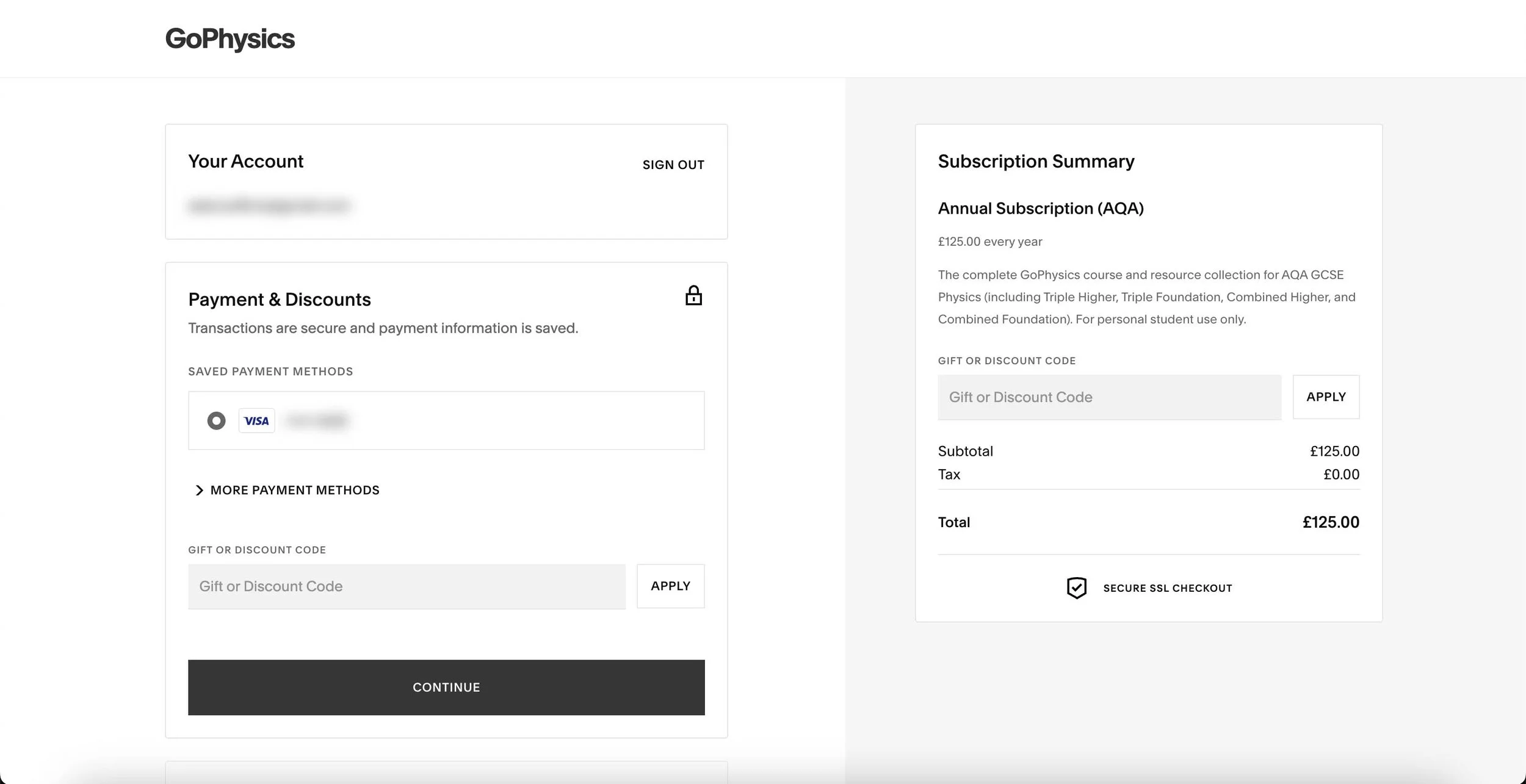Click the Subscription Summary heading
Viewport: 1526px width, 784px height.
point(1036,162)
